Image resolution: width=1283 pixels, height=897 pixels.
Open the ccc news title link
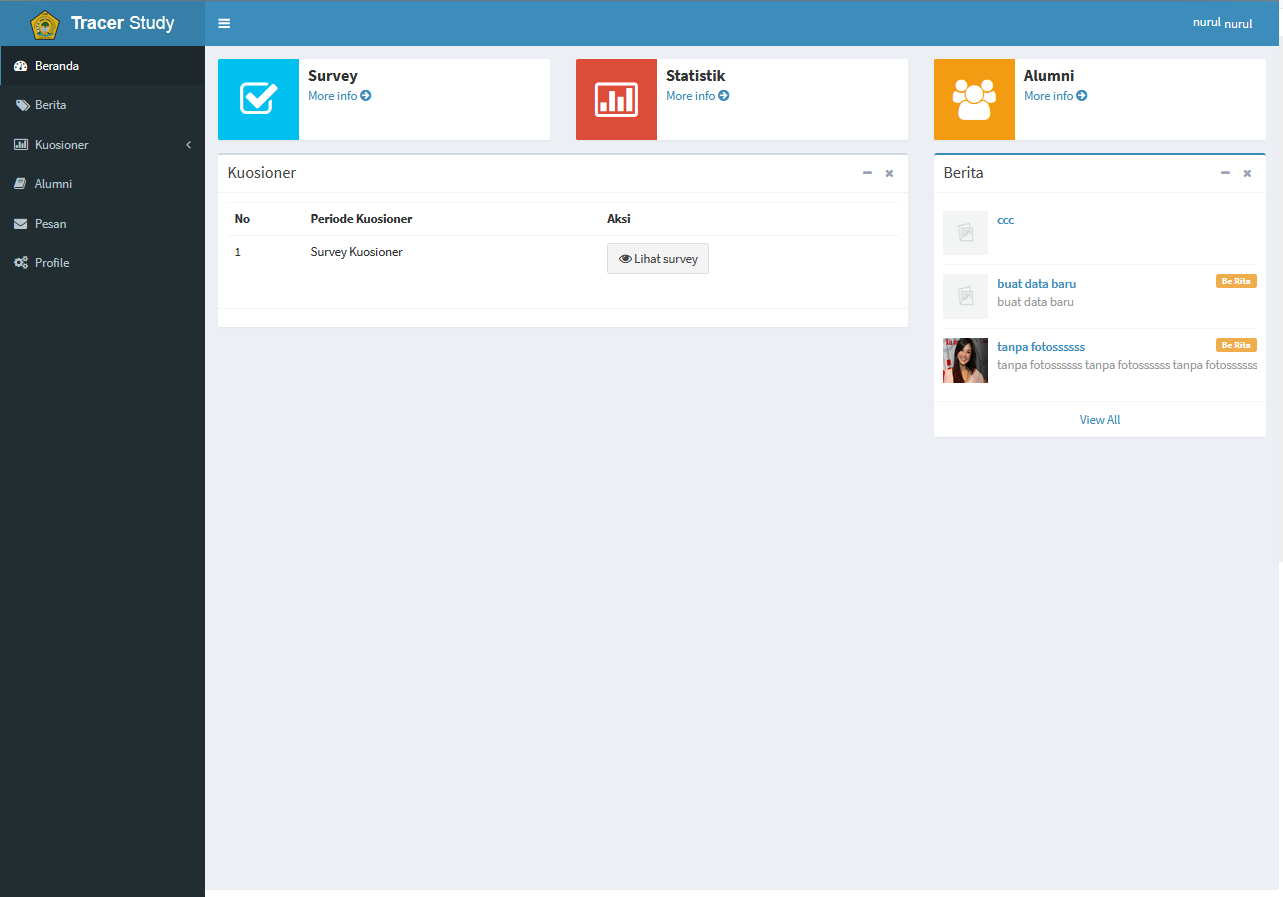point(1005,220)
